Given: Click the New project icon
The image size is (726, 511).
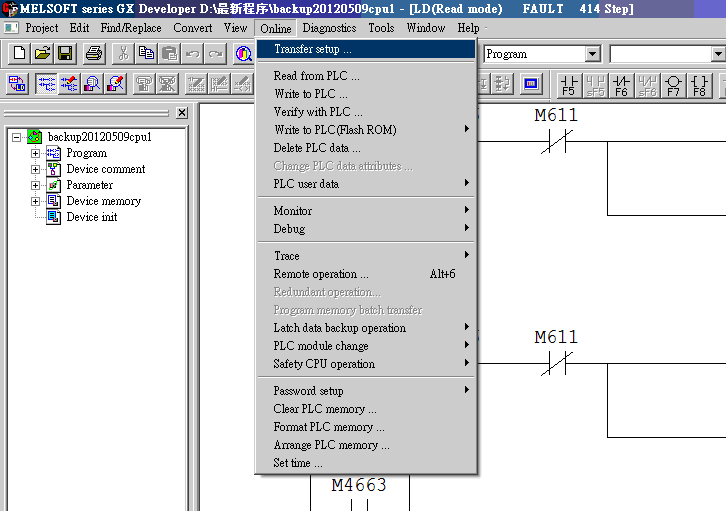Looking at the screenshot, I should (x=19, y=53).
